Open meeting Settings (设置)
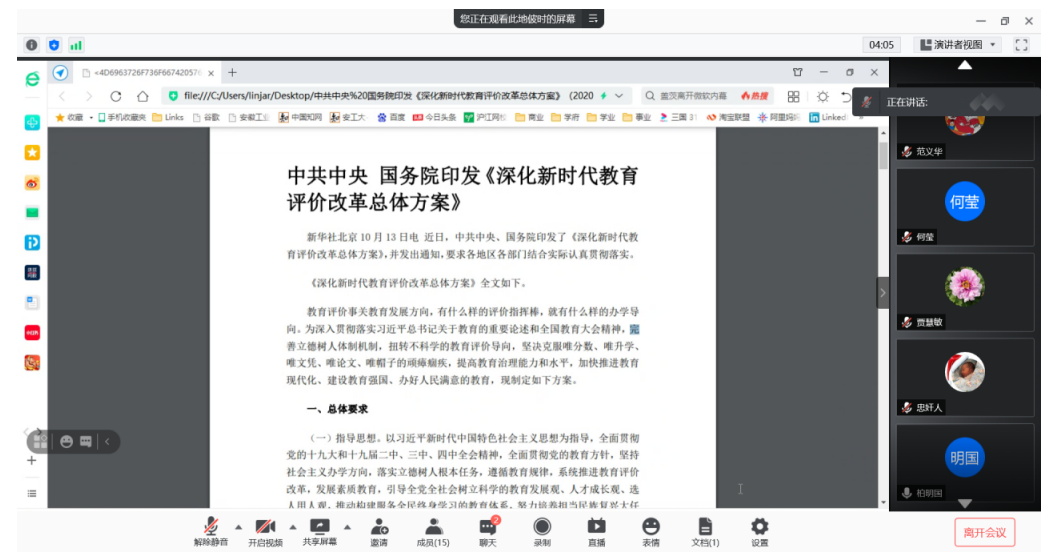The height and width of the screenshot is (552, 1053). click(x=759, y=532)
